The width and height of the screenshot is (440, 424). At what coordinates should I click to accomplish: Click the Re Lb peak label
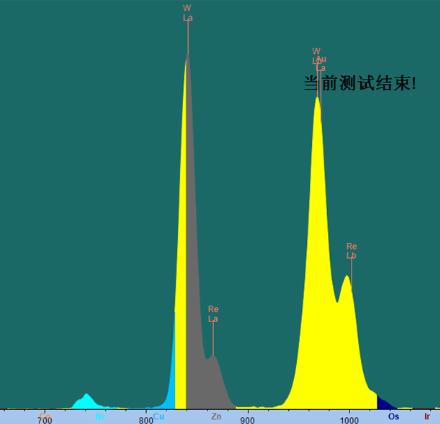[352, 251]
